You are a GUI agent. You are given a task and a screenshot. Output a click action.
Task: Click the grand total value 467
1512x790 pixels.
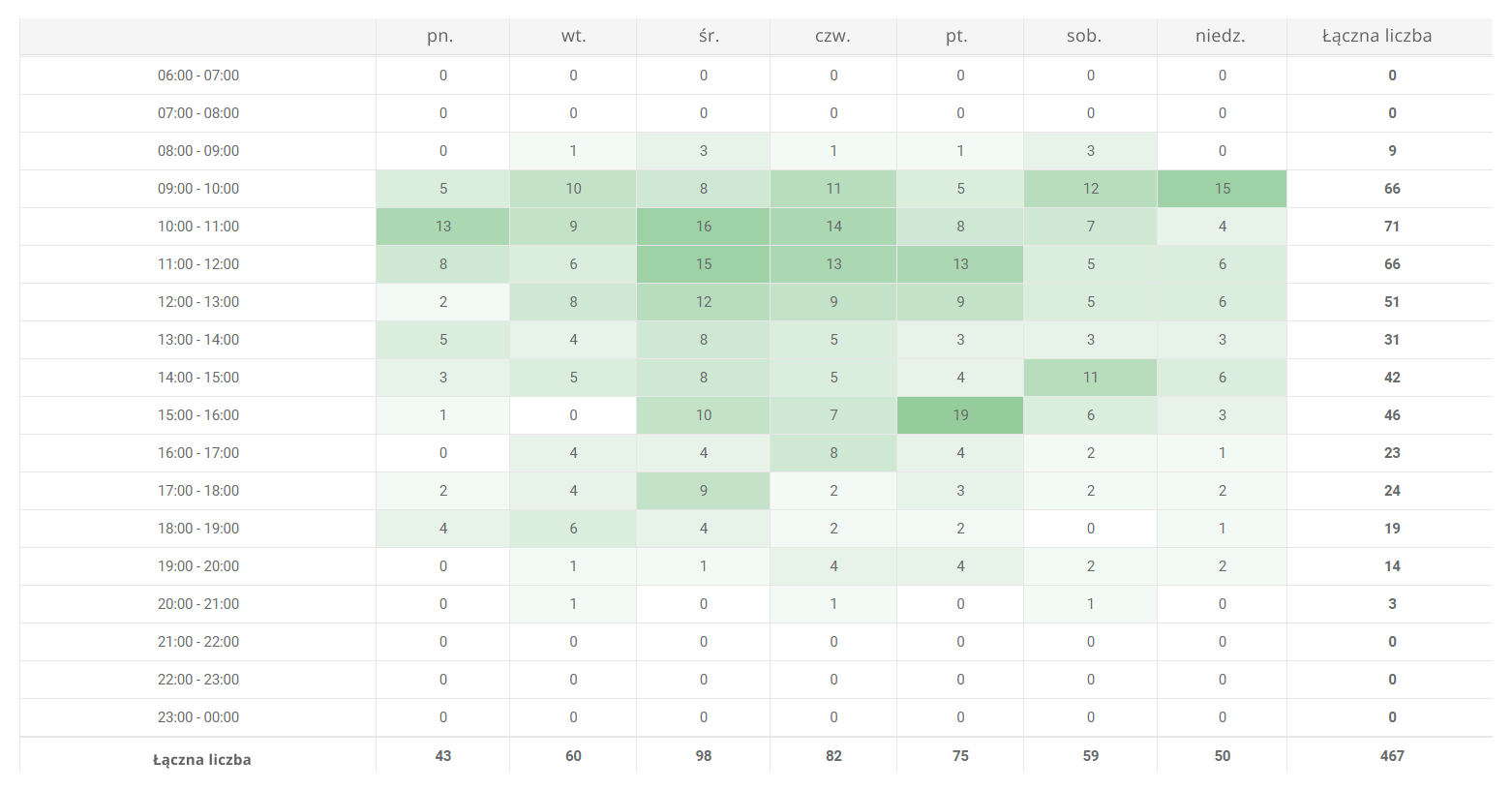click(x=1392, y=756)
